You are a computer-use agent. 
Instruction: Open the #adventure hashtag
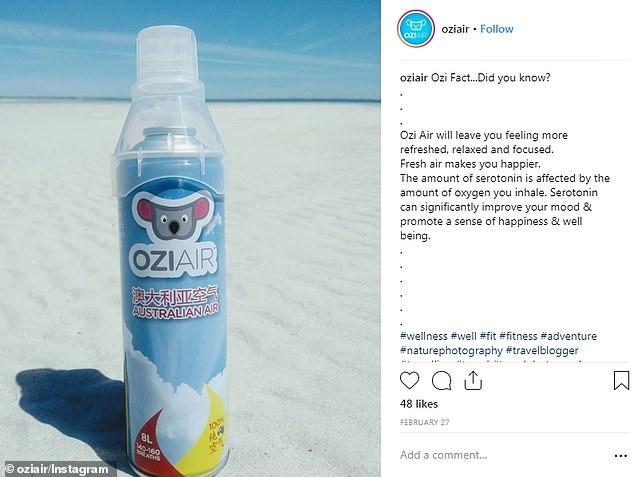click(x=569, y=336)
